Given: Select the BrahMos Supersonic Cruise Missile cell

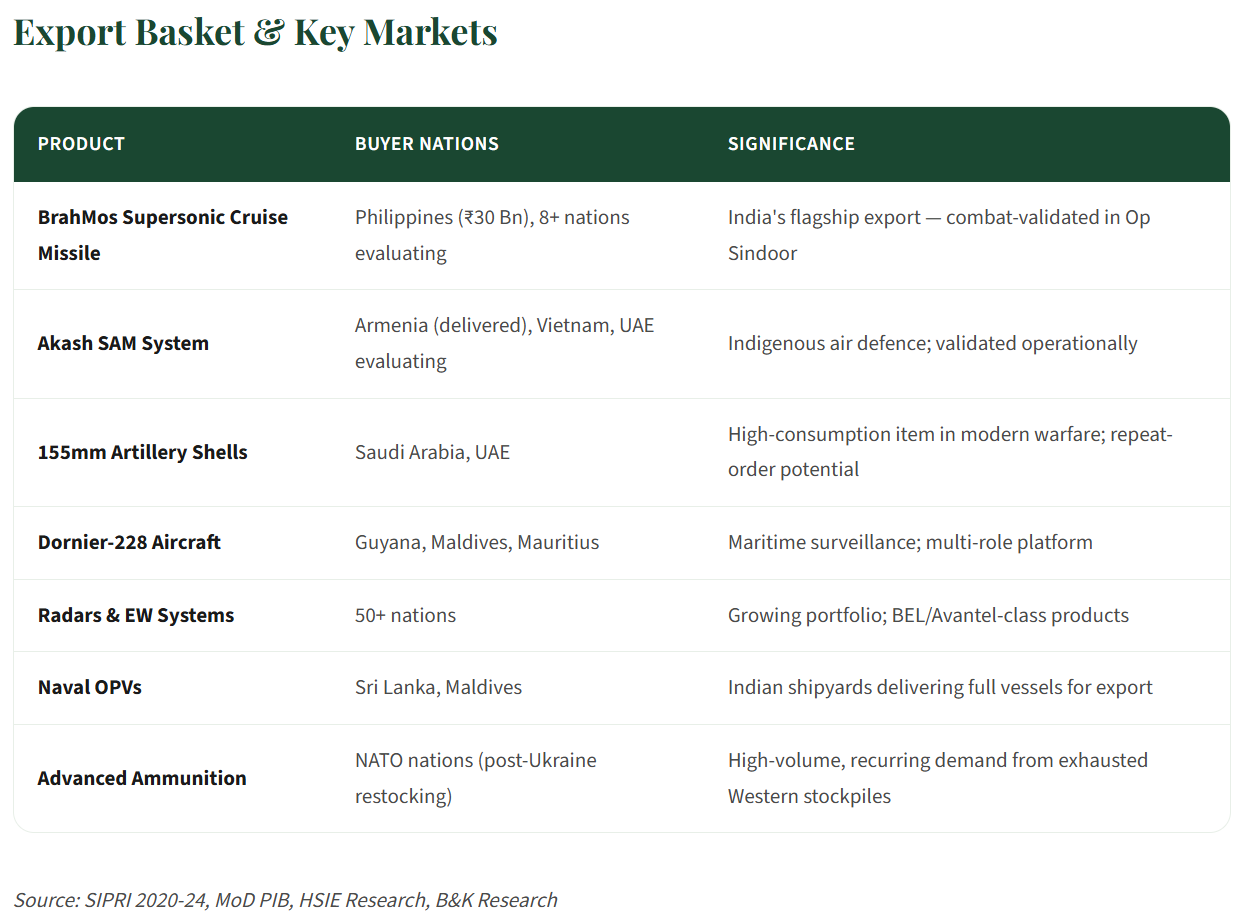Looking at the screenshot, I should click(x=162, y=235).
